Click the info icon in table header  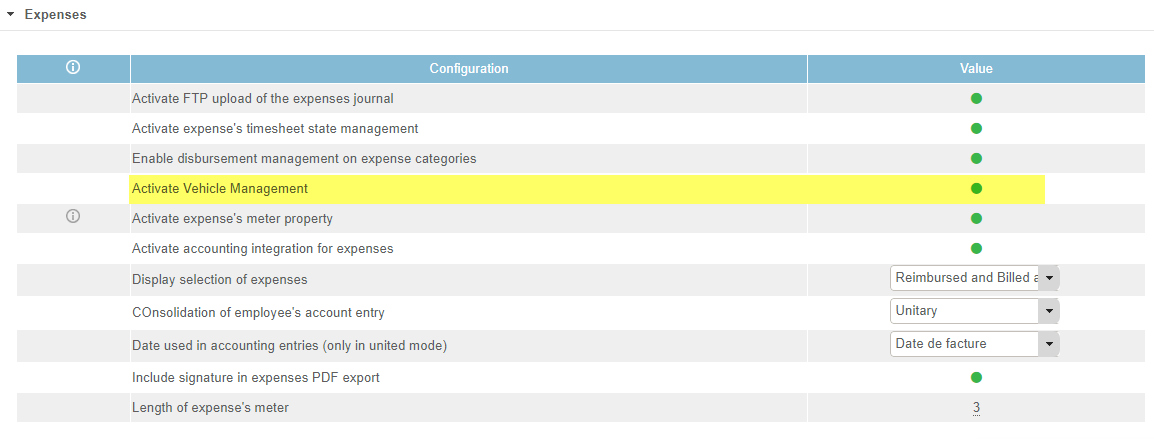(x=73, y=68)
